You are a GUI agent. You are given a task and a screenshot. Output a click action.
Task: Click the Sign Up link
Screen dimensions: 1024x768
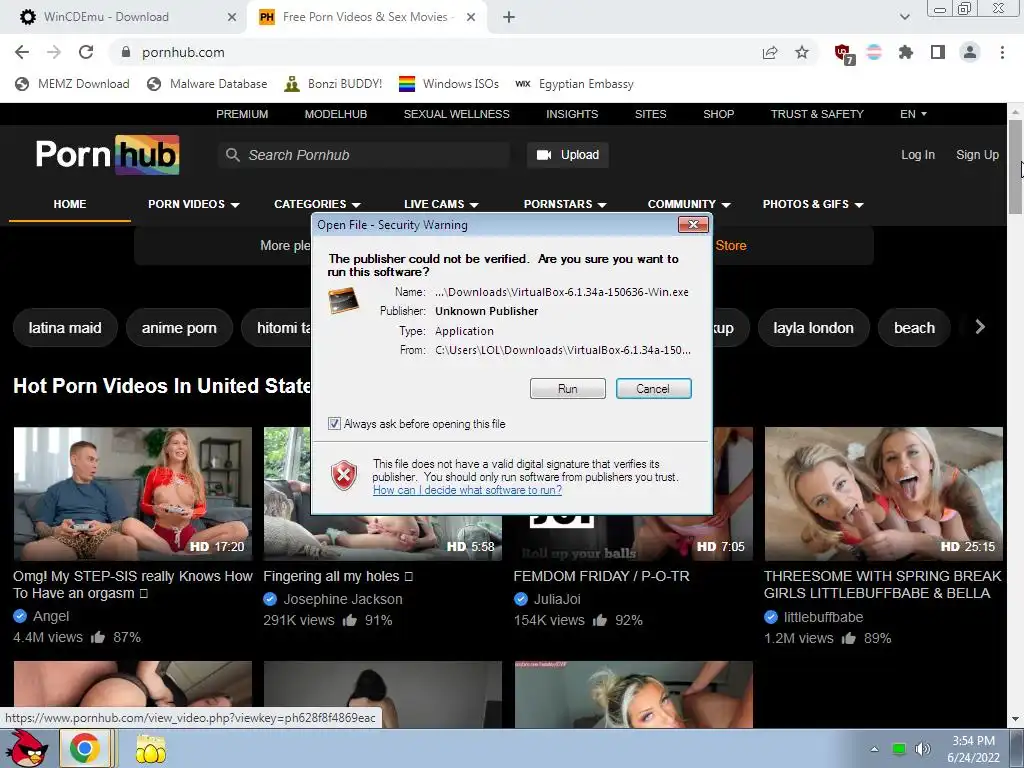click(x=977, y=155)
